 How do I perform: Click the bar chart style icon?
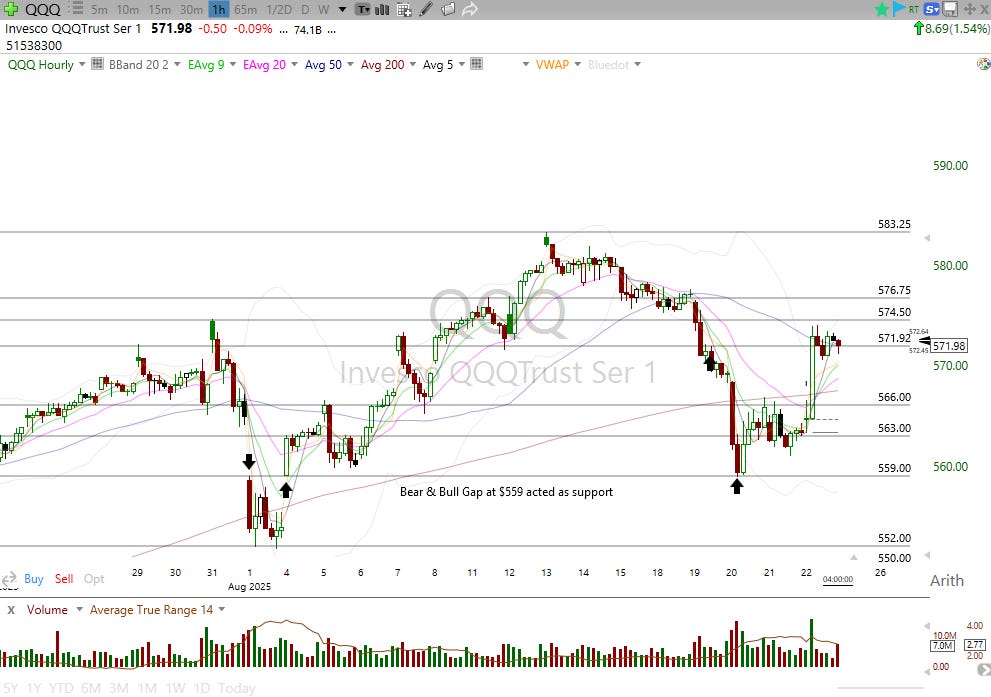pyautogui.click(x=382, y=9)
